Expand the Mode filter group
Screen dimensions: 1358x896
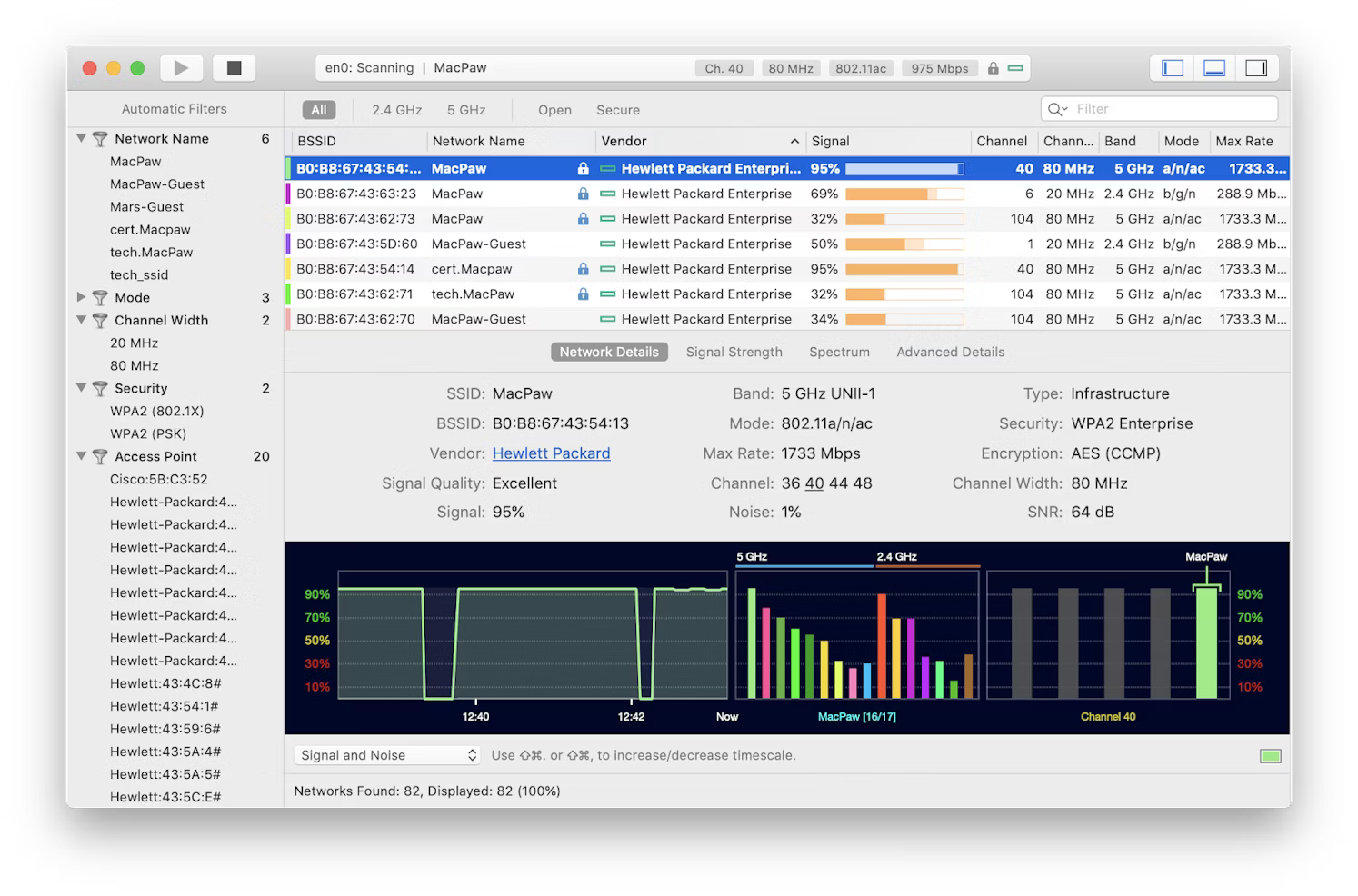click(81, 297)
